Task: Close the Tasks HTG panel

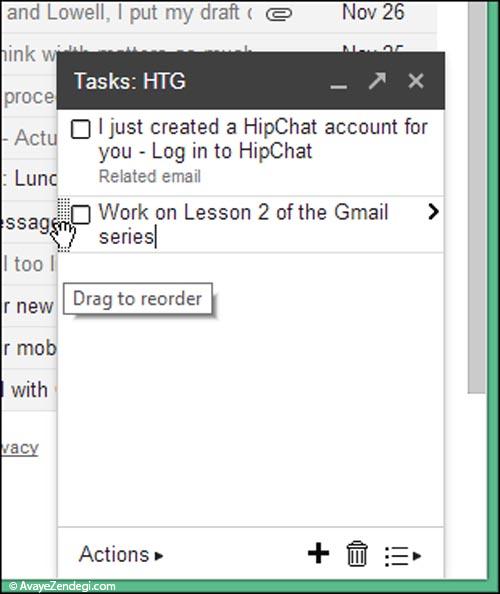Action: click(416, 81)
